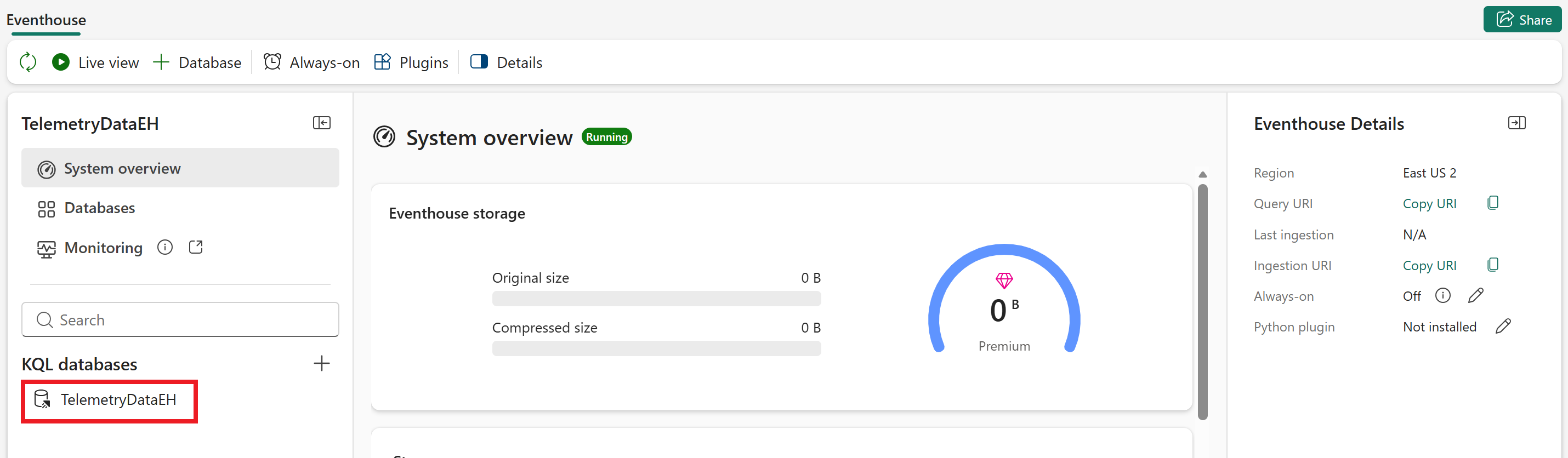The image size is (1568, 458).
Task: Click the KQL databases section heading
Action: tap(79, 364)
